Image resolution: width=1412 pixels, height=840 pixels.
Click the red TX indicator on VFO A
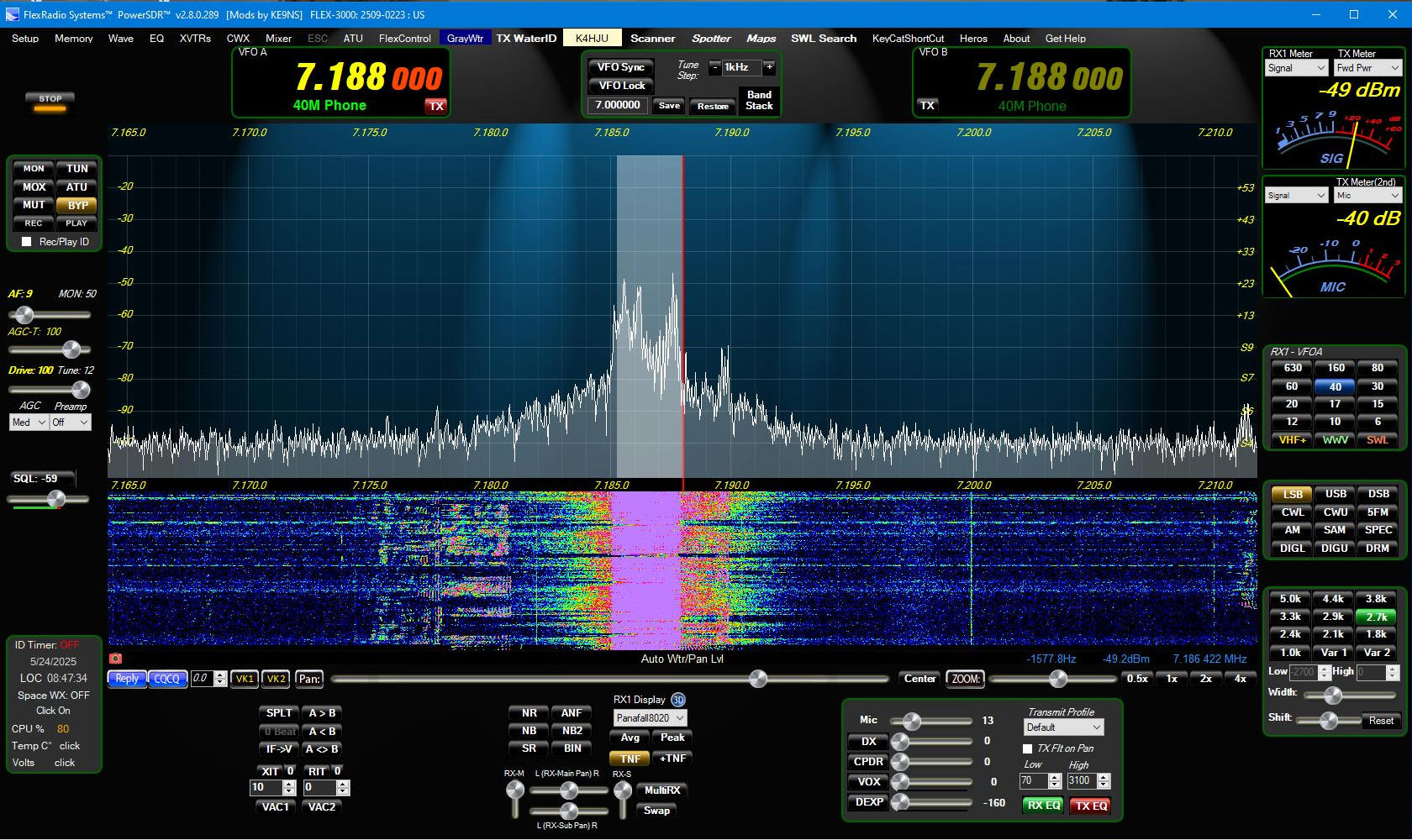435,106
